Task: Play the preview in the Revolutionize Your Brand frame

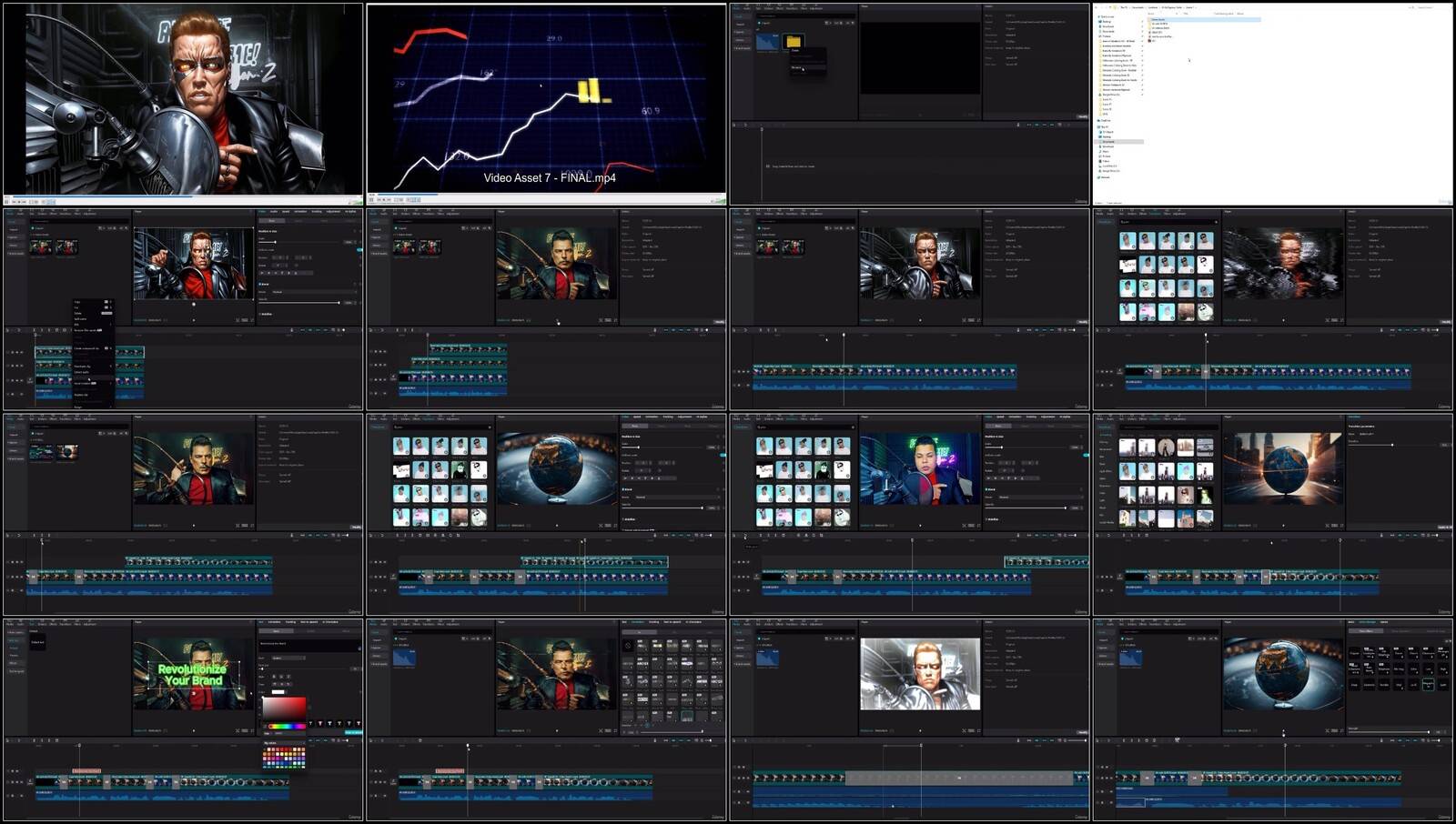Action: click(193, 729)
